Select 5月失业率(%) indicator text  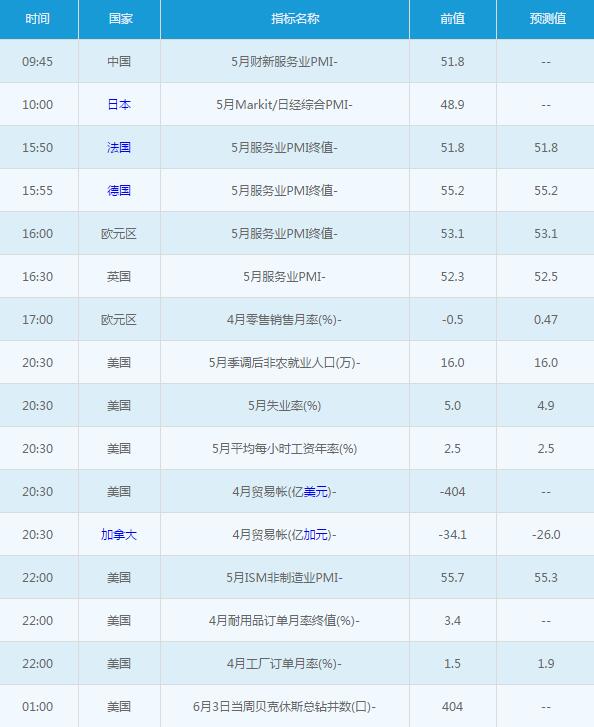(284, 406)
